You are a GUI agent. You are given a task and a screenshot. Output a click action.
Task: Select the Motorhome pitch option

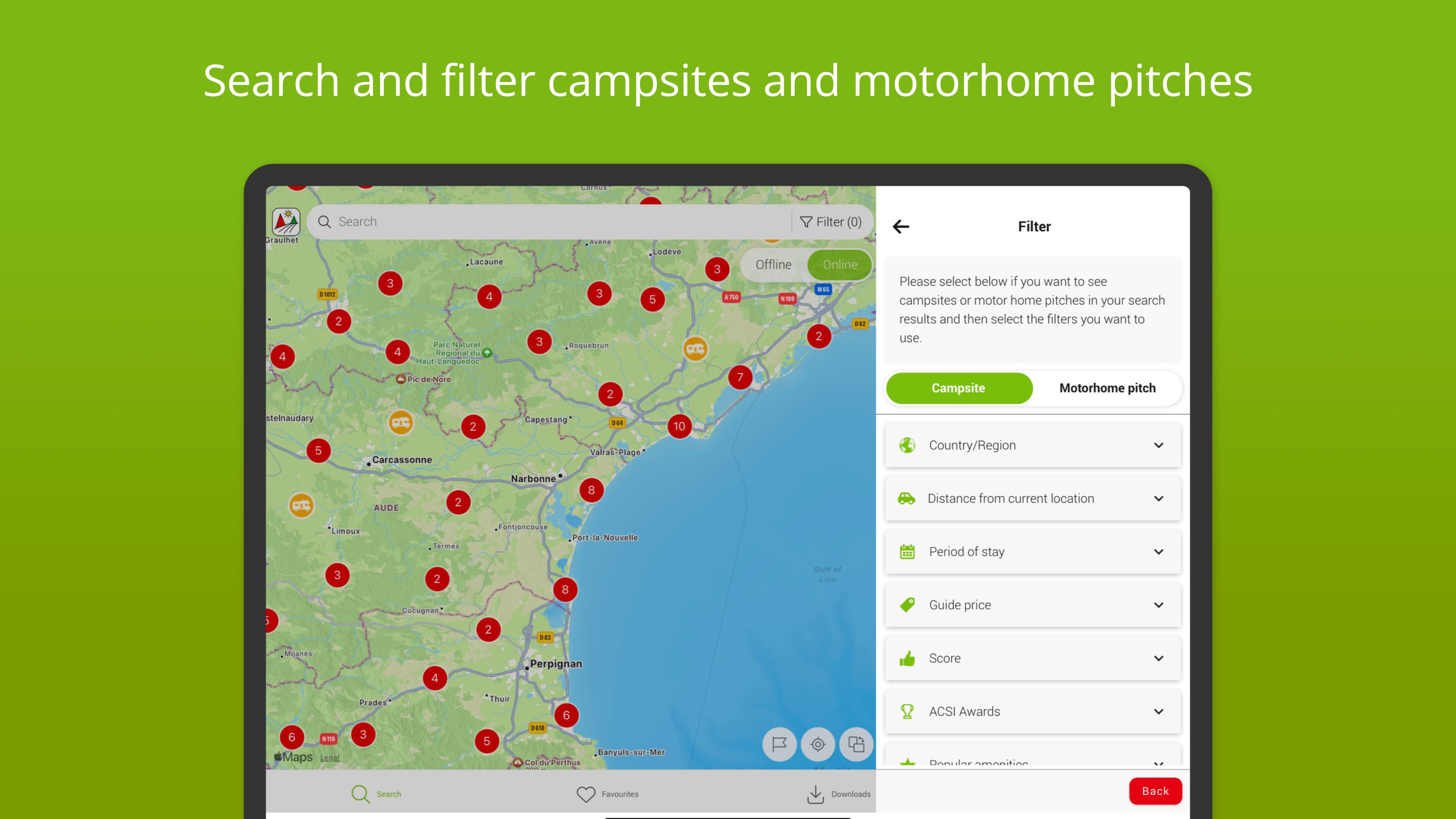(x=1107, y=388)
